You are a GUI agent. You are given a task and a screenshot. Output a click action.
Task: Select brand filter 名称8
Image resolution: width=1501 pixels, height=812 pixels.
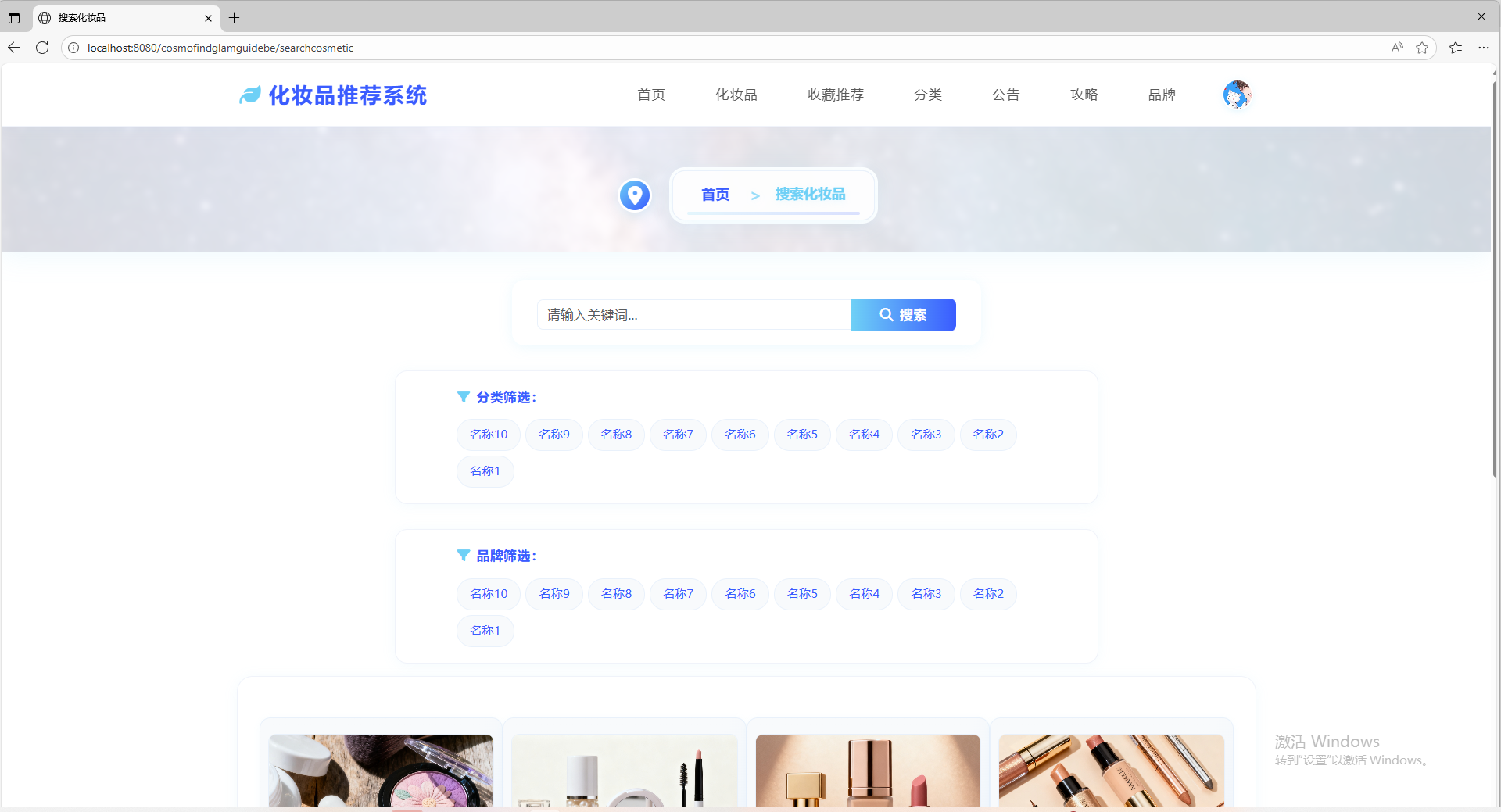coord(616,594)
